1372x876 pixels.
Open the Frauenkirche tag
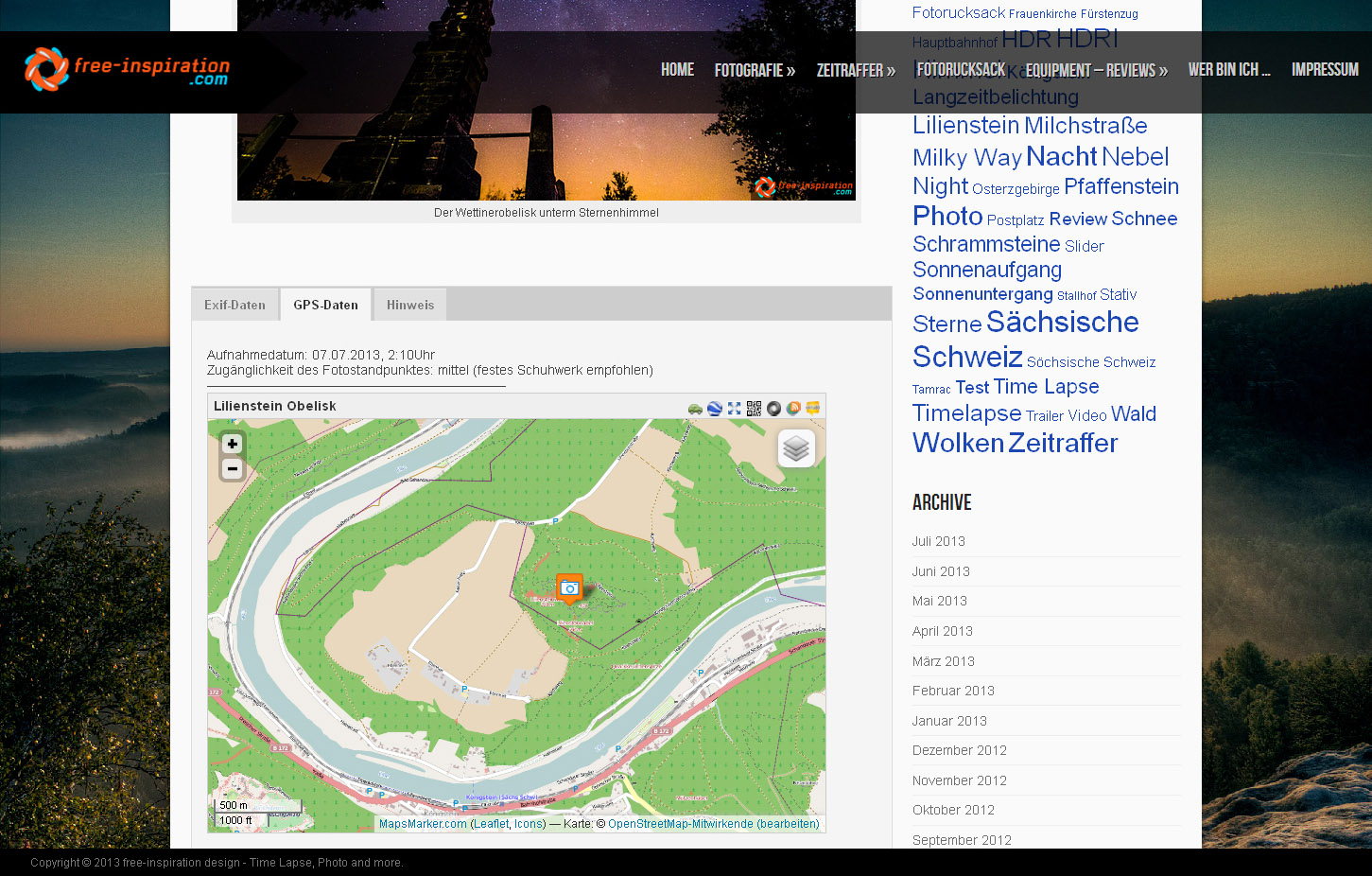coord(1043,14)
